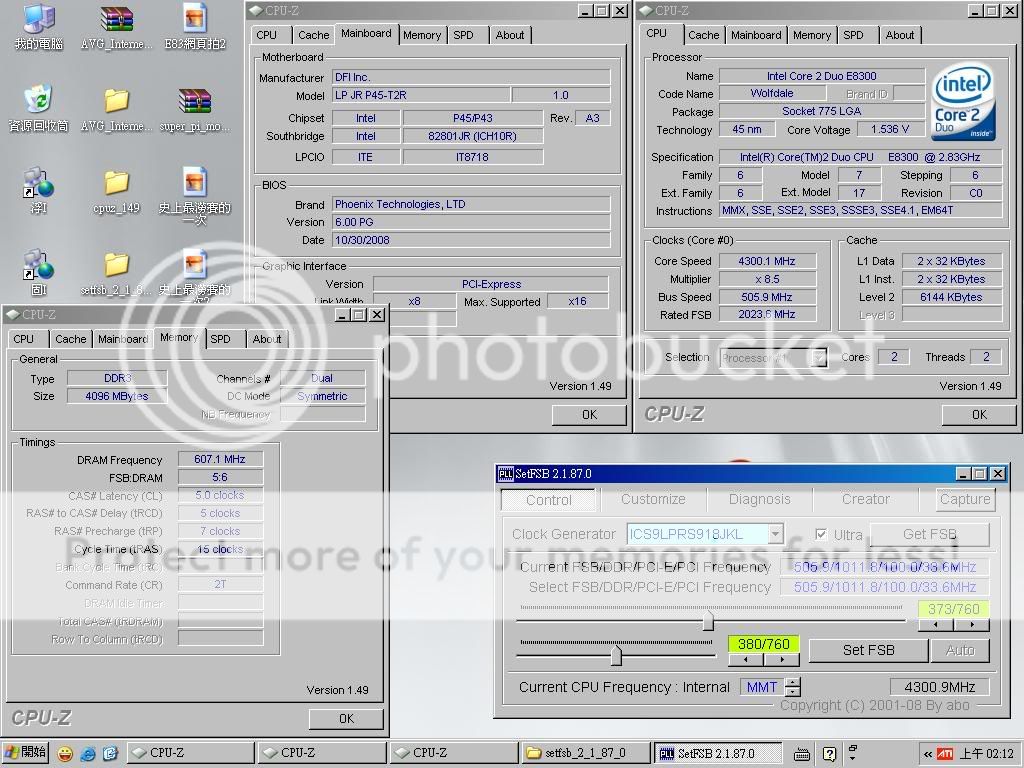Click right arrow under 380/760 value

(x=782, y=660)
